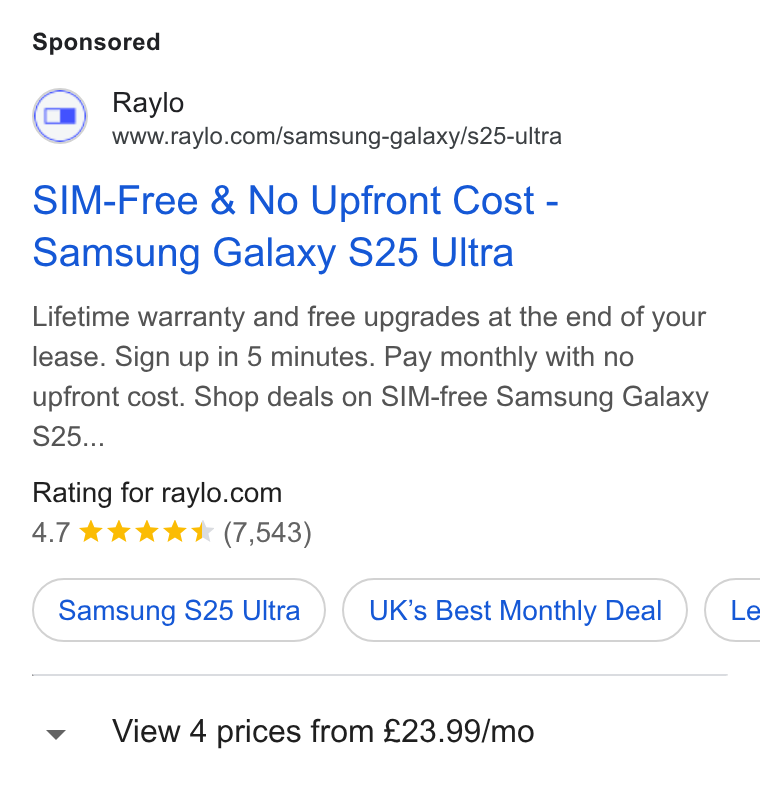Select the UK's Best Monthly Deal chip
The image size is (760, 792).
pyautogui.click(x=515, y=610)
